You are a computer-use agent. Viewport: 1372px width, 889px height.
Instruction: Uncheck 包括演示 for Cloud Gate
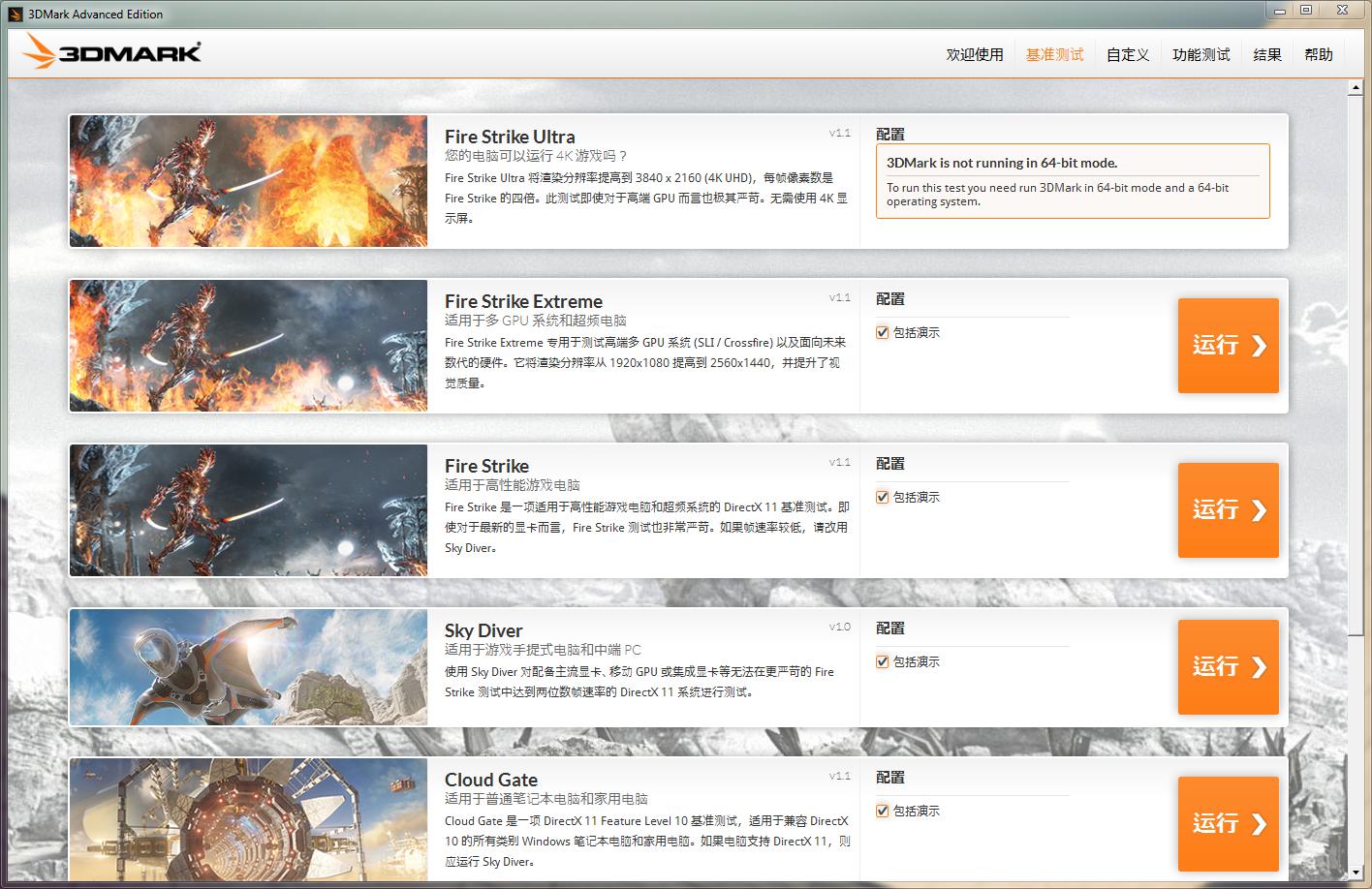pyautogui.click(x=882, y=811)
